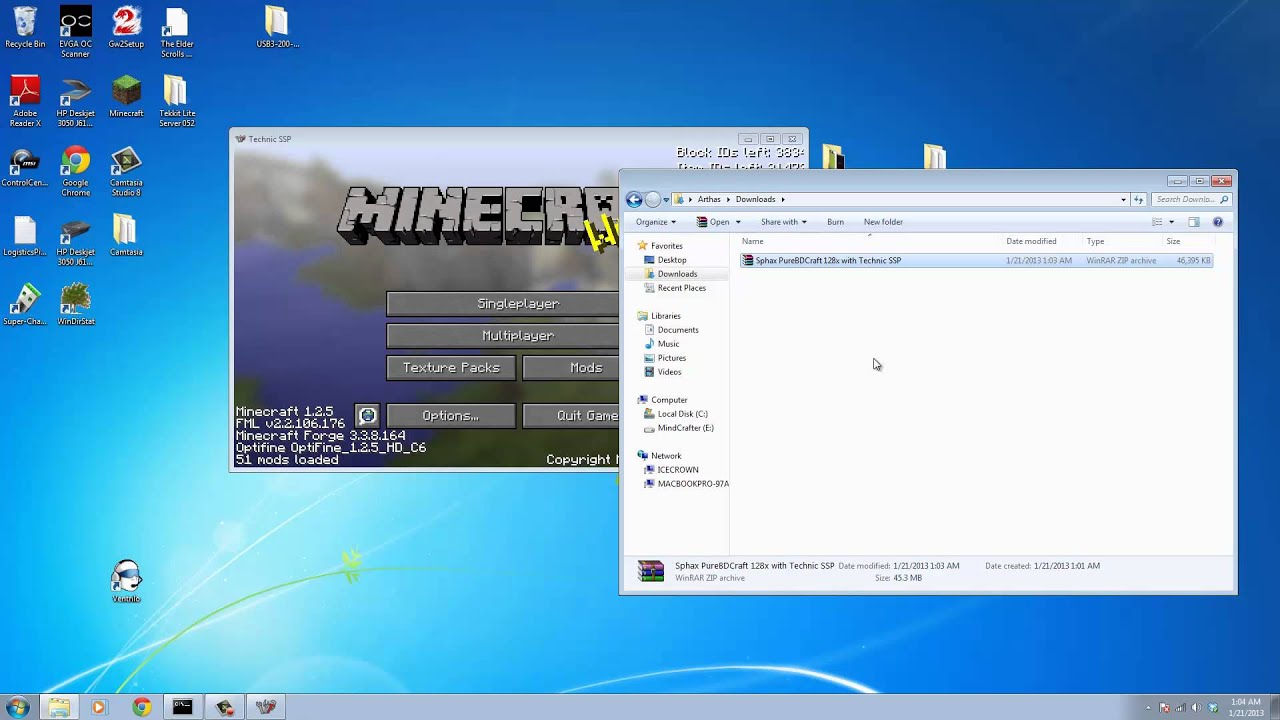Open the Share with dropdown
1280x720 pixels.
point(784,222)
